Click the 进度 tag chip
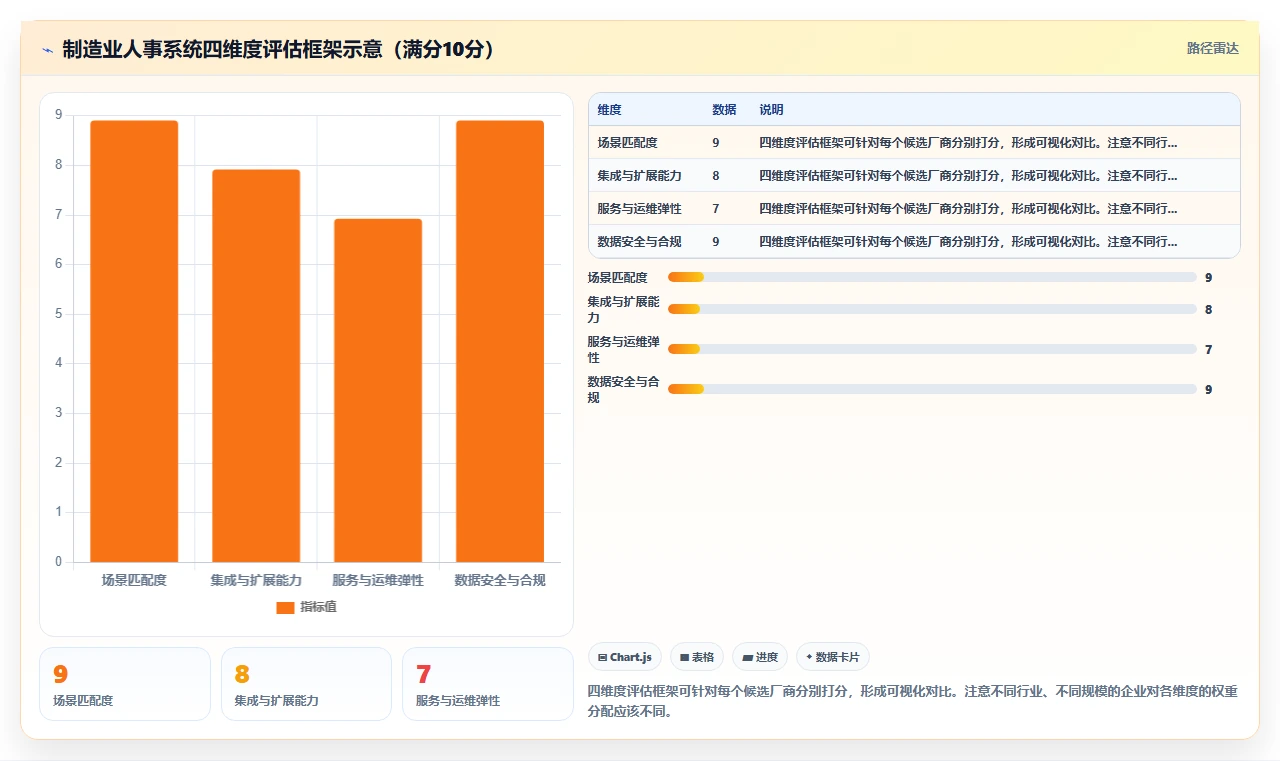The image size is (1280, 761). point(760,657)
